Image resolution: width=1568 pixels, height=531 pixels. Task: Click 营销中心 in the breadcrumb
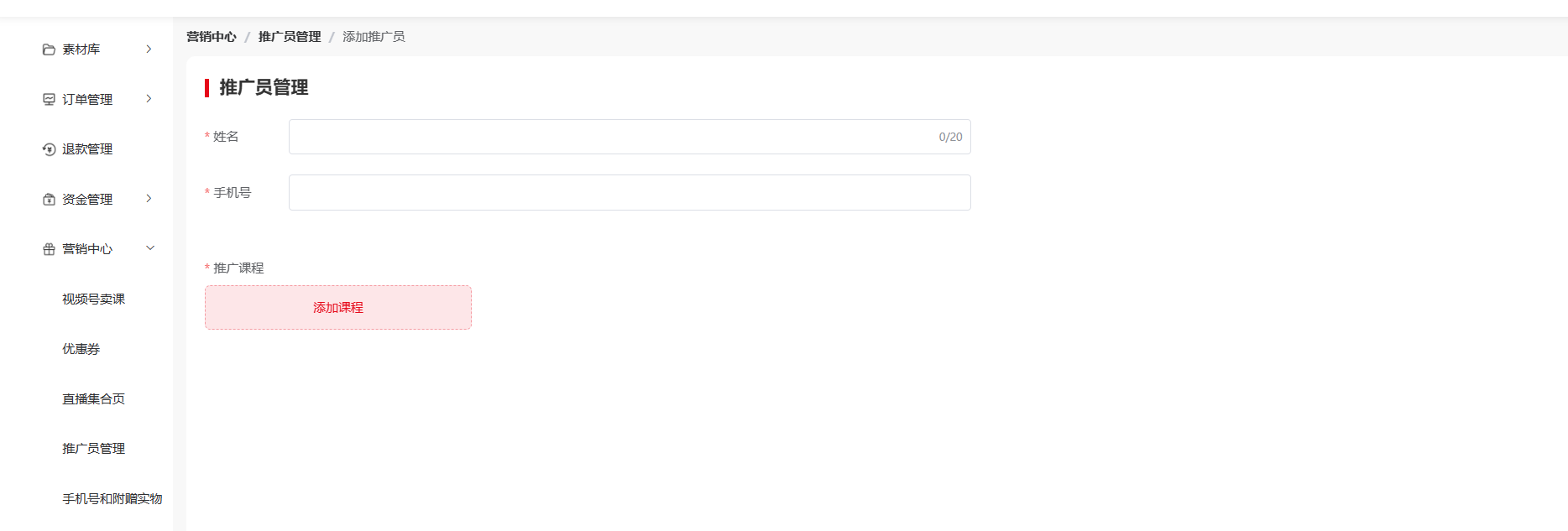pyautogui.click(x=212, y=37)
